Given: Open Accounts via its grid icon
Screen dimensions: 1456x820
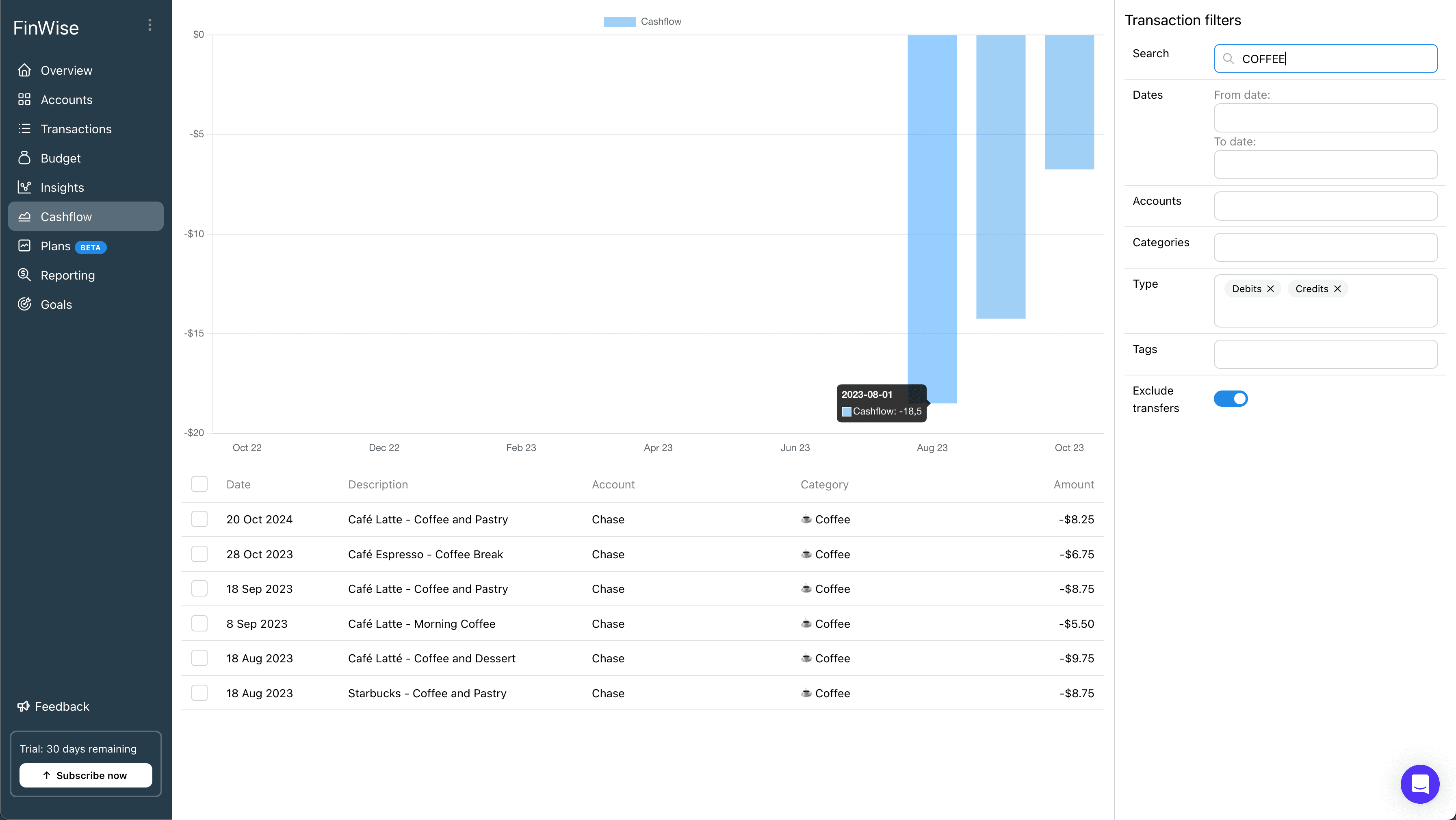Looking at the screenshot, I should (24, 100).
